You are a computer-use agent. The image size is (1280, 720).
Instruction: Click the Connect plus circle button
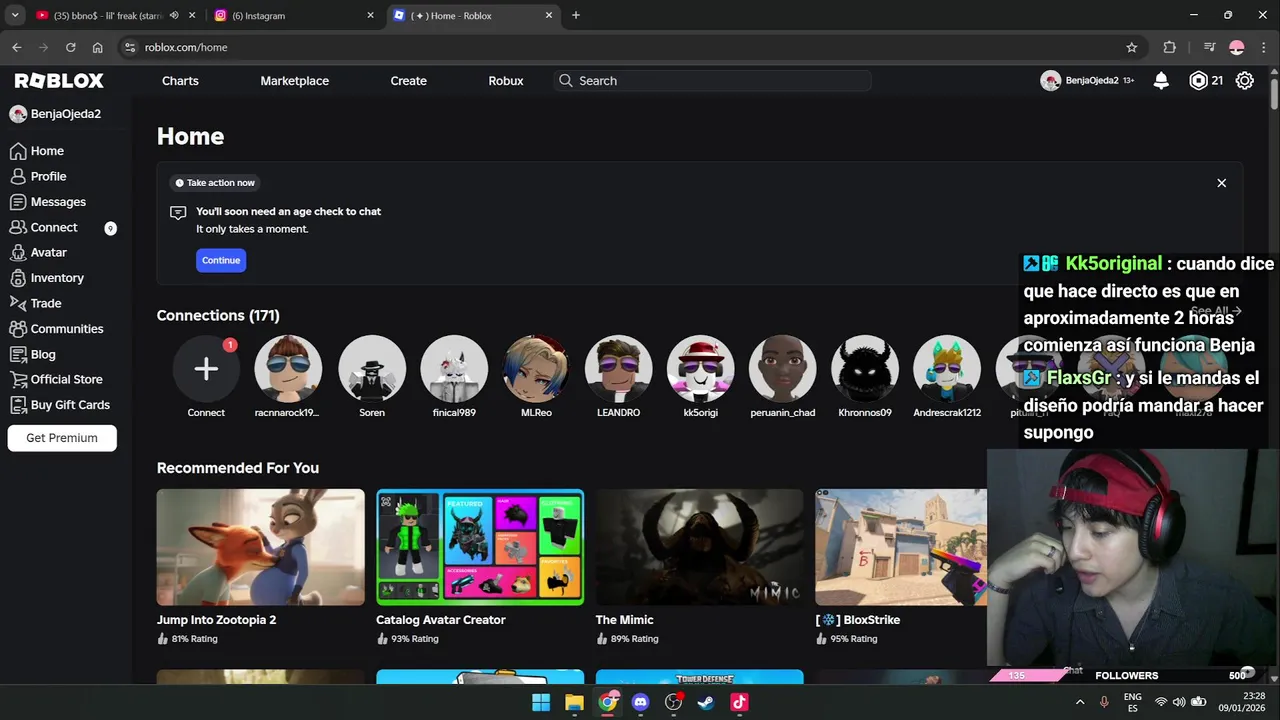[206, 369]
